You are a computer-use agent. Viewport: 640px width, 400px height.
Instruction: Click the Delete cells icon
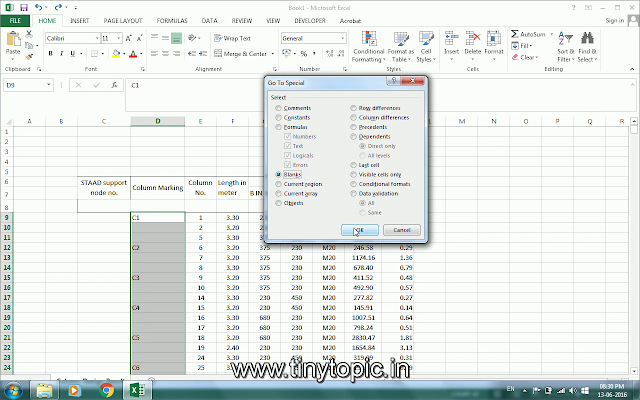(x=473, y=38)
